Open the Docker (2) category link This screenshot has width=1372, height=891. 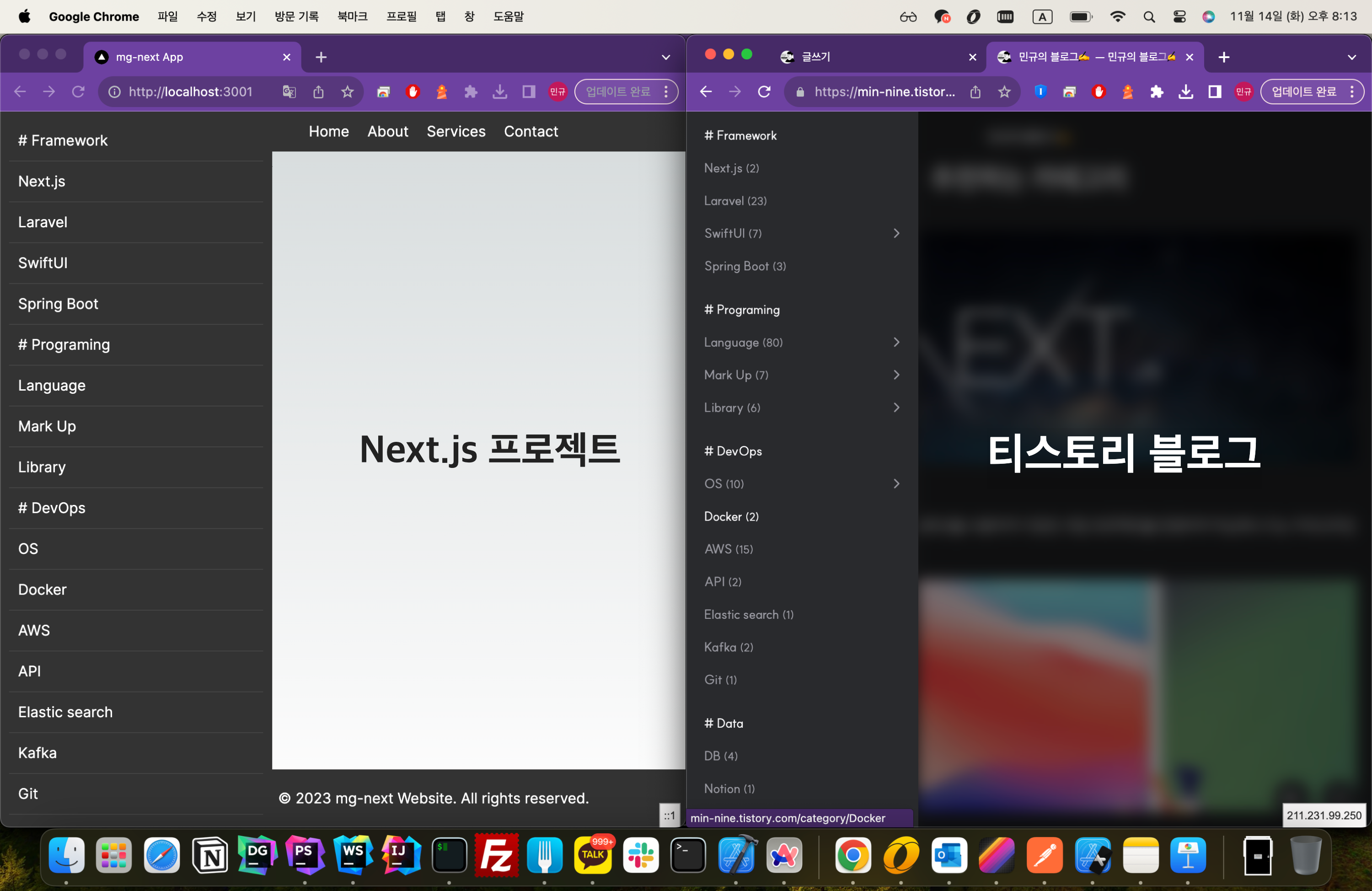tap(731, 516)
